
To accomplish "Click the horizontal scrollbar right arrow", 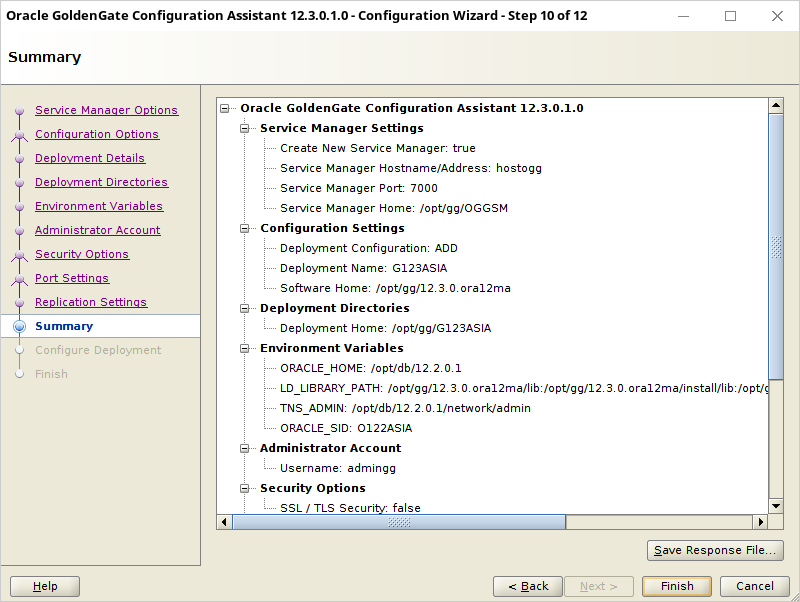I will [x=761, y=522].
